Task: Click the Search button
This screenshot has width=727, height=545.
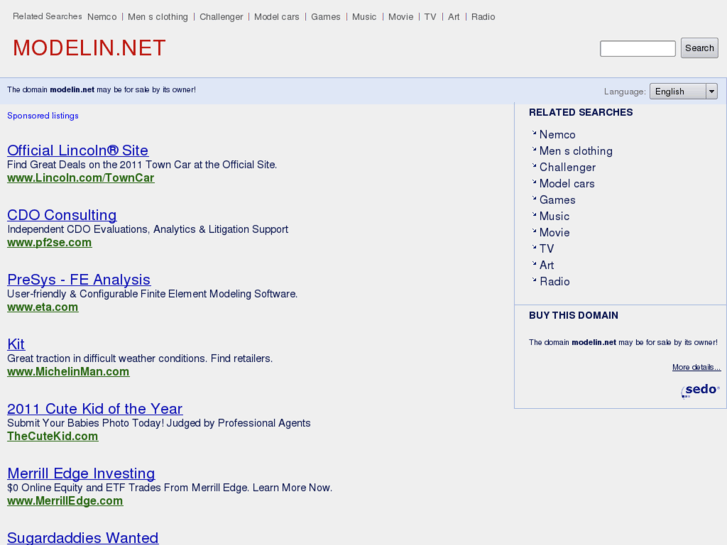Action: click(x=699, y=48)
